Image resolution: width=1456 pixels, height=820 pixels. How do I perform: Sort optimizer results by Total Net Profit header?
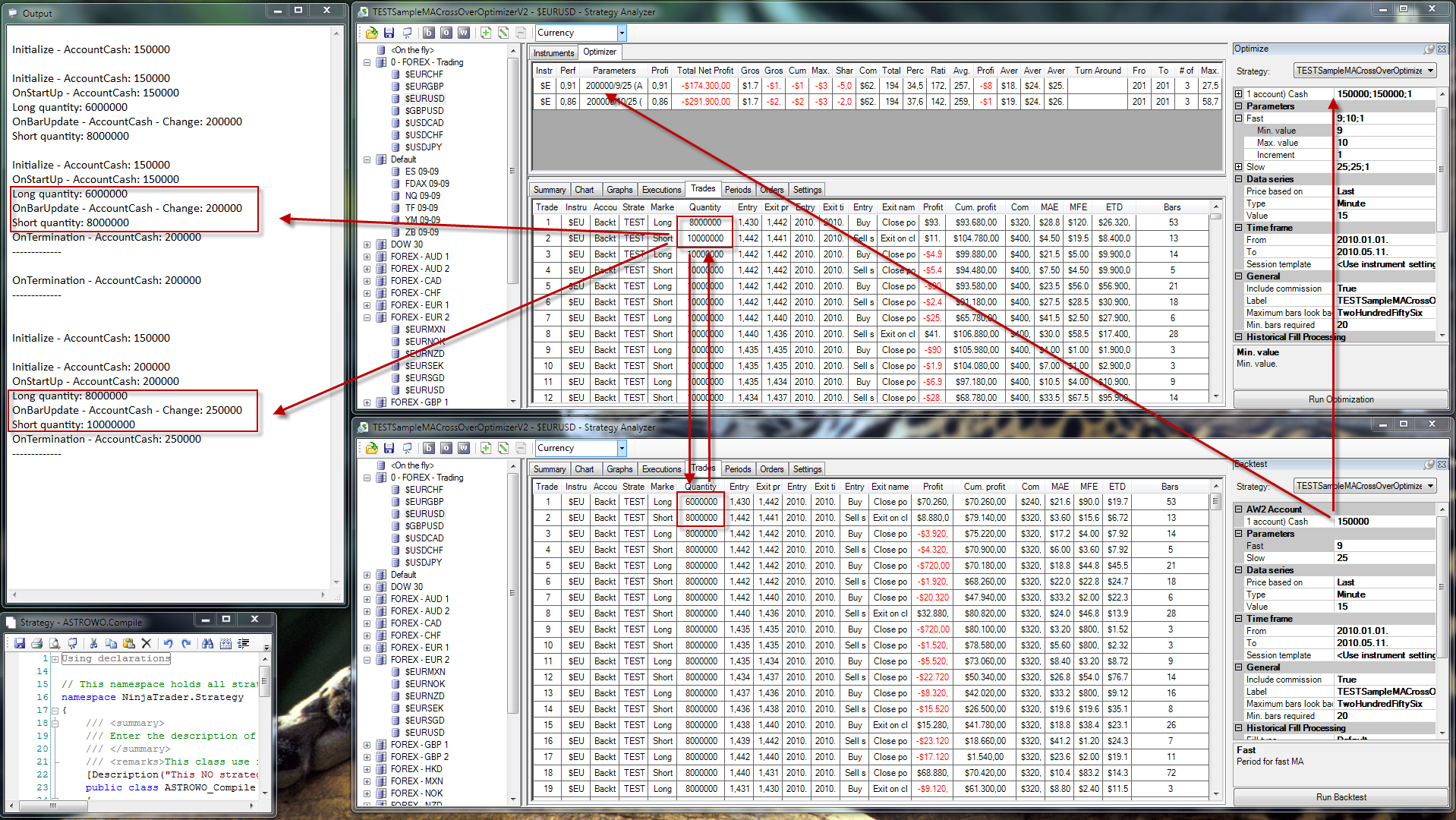coord(705,71)
